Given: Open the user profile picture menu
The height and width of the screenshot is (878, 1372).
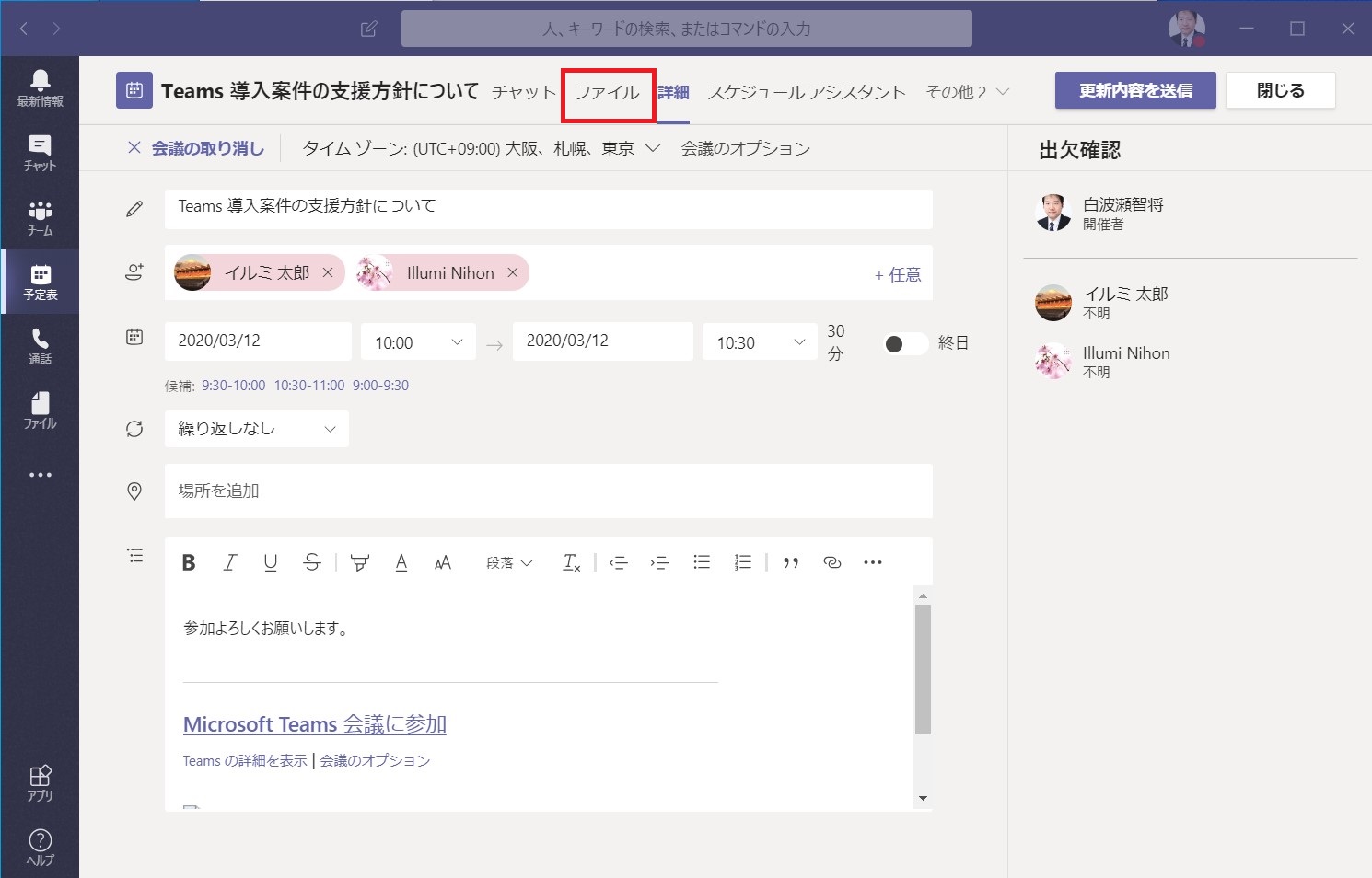Looking at the screenshot, I should tap(1186, 29).
